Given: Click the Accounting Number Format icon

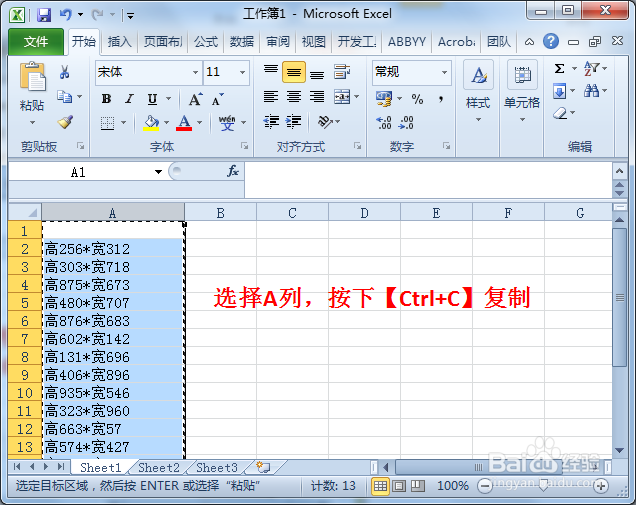Looking at the screenshot, I should [x=384, y=99].
